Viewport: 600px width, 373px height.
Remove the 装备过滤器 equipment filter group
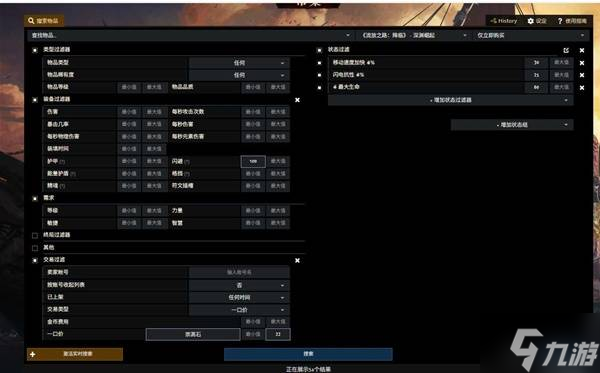point(297,100)
